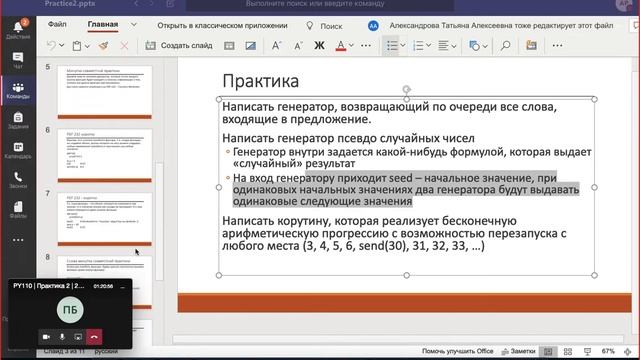
Task: Click the 67% zoom level
Action: (x=608, y=351)
